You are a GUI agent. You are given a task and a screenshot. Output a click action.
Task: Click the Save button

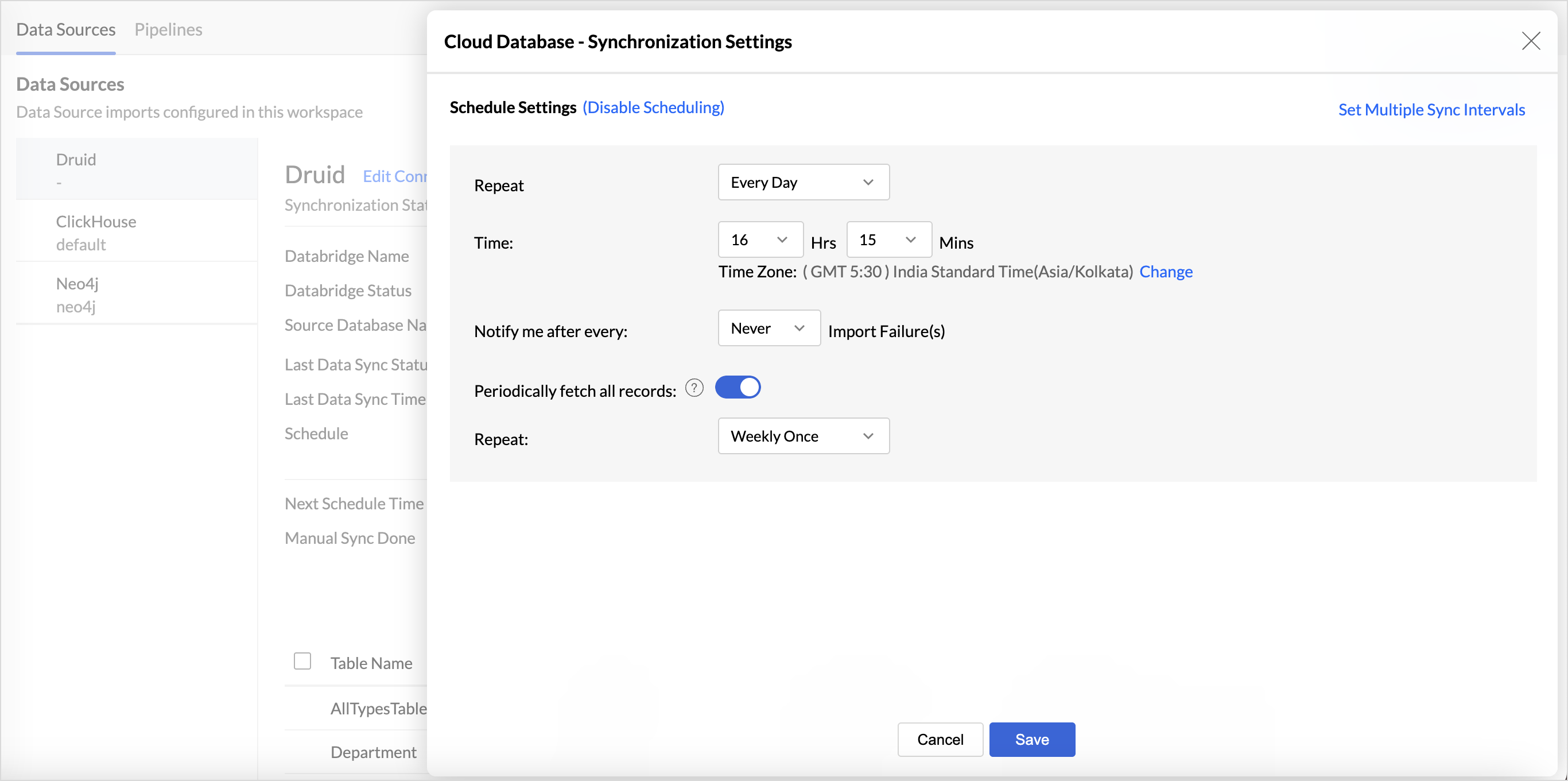[1031, 739]
